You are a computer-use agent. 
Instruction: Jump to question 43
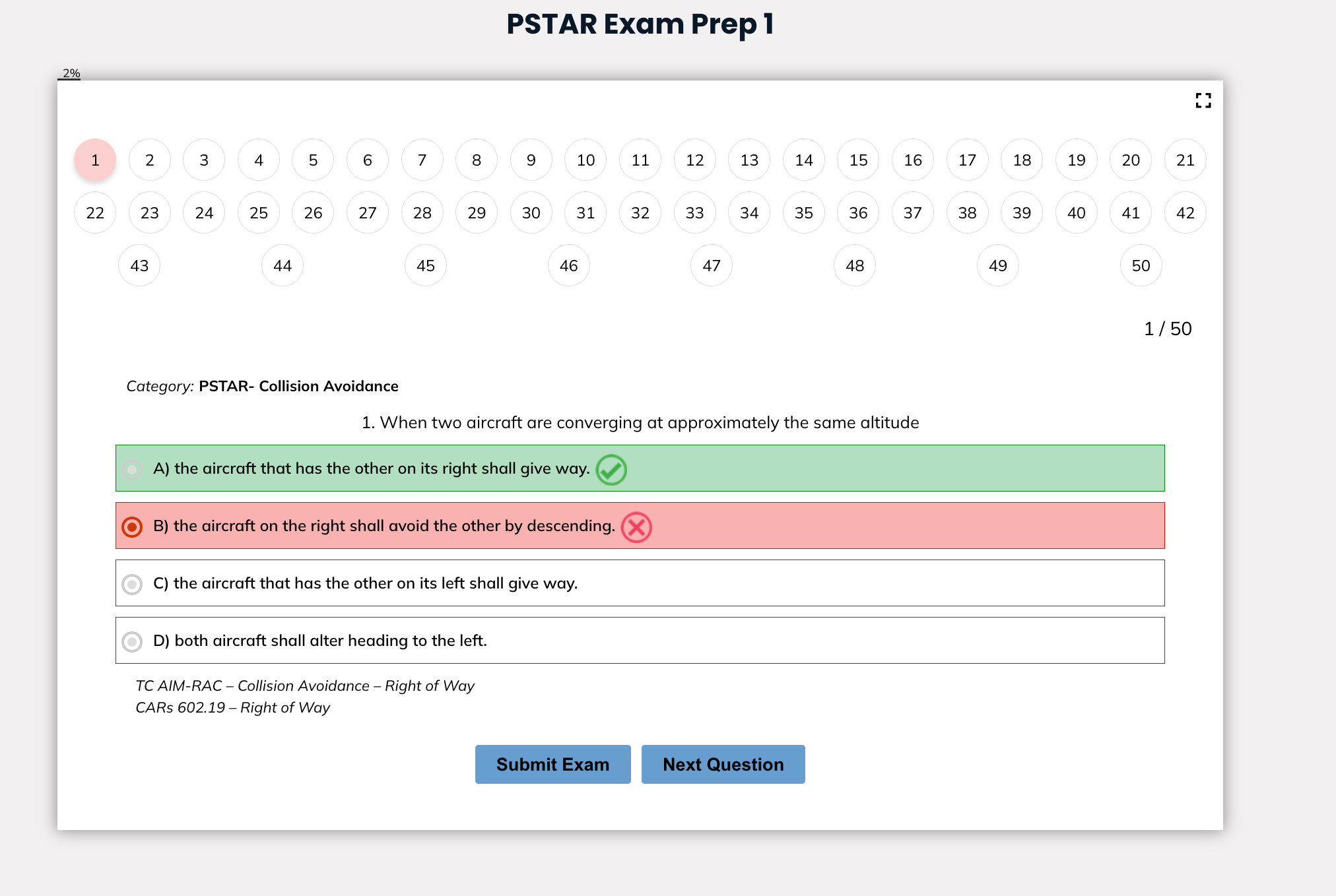139,265
